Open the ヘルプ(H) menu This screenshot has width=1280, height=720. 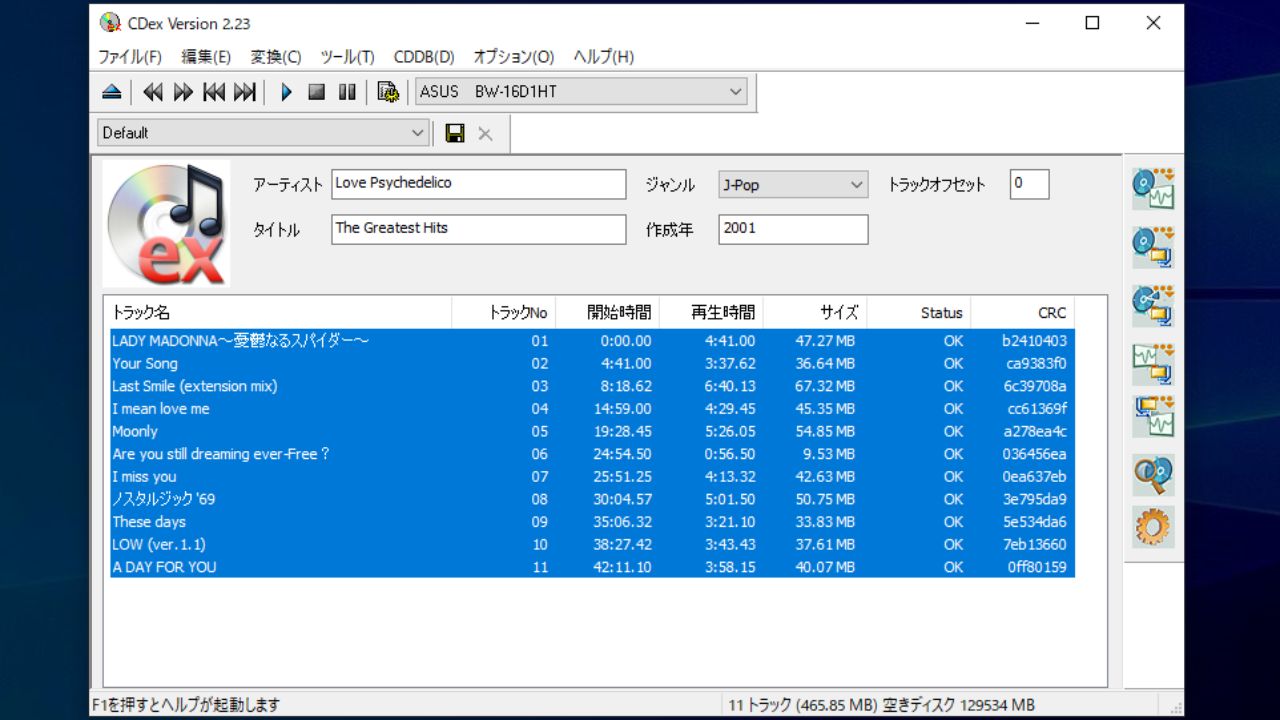tap(604, 57)
